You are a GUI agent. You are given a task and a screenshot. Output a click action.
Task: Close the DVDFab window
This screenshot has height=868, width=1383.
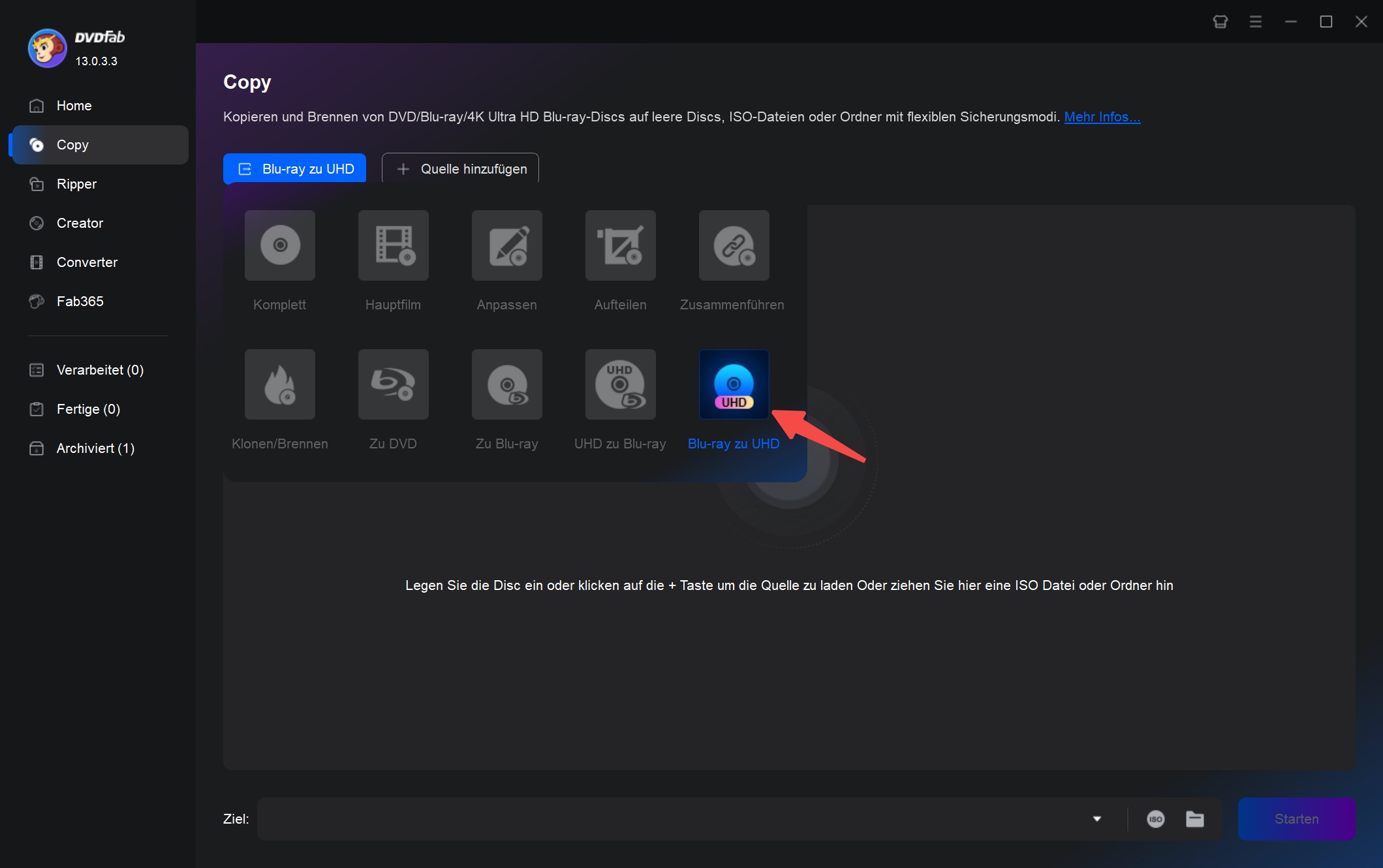tap(1361, 22)
